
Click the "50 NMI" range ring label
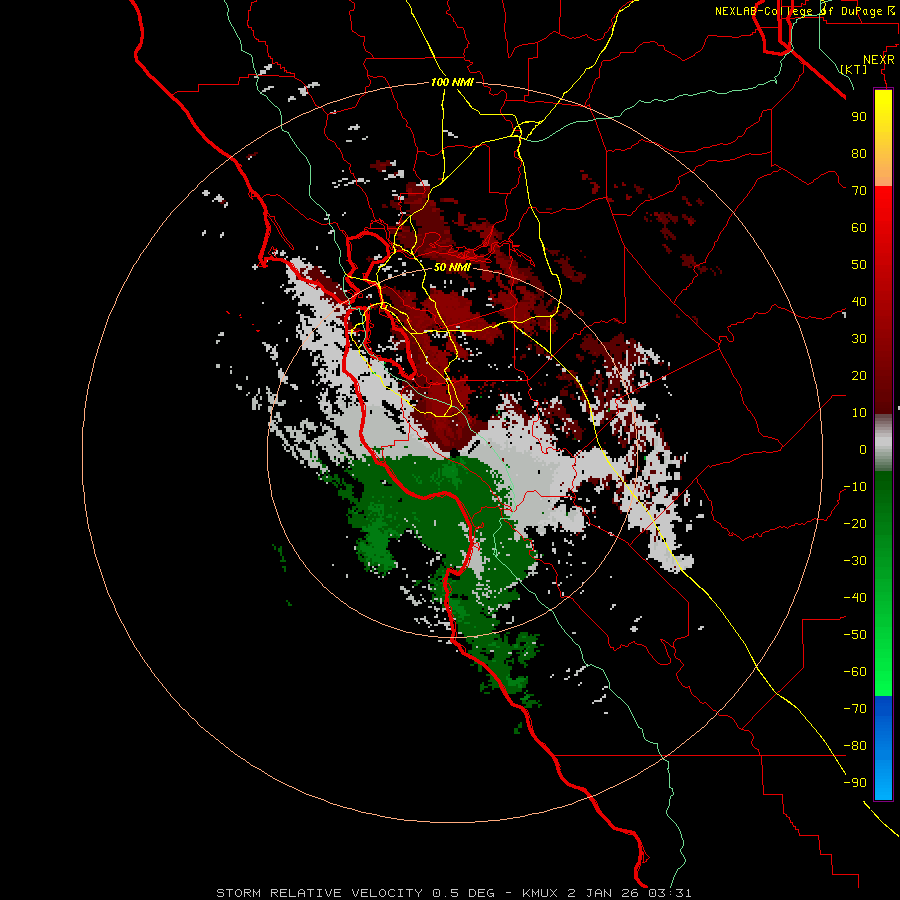coord(452,267)
